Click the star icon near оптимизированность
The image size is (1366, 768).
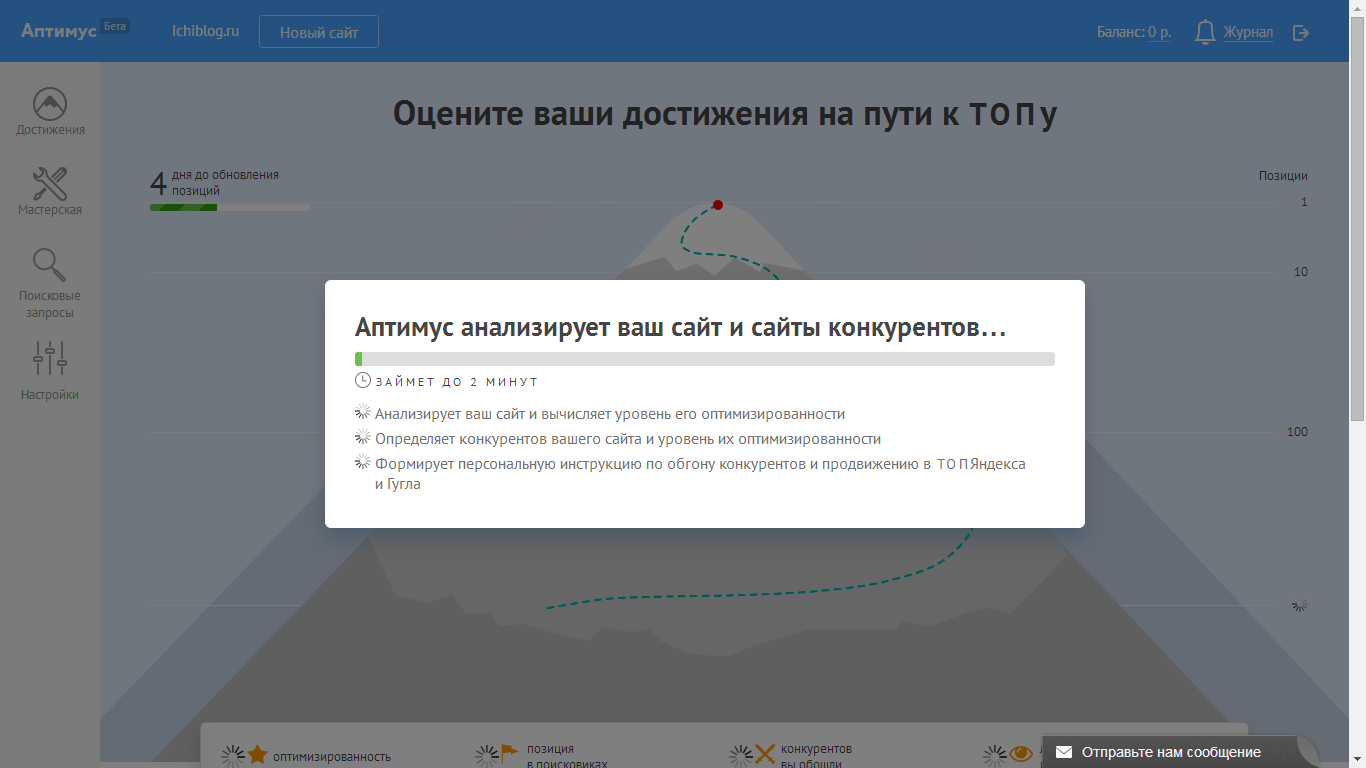[x=258, y=755]
